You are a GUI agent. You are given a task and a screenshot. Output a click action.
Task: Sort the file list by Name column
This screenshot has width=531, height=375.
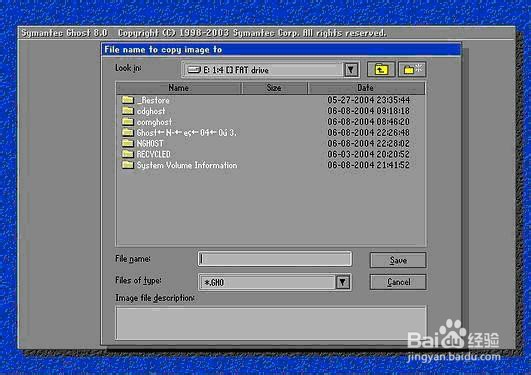point(178,88)
